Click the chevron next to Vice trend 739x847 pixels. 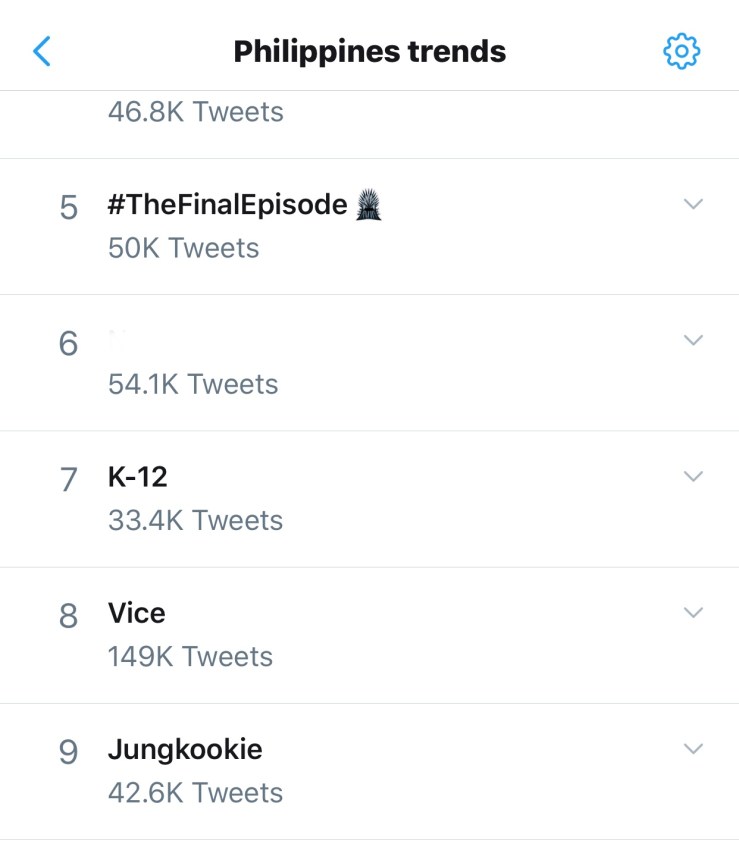click(693, 612)
